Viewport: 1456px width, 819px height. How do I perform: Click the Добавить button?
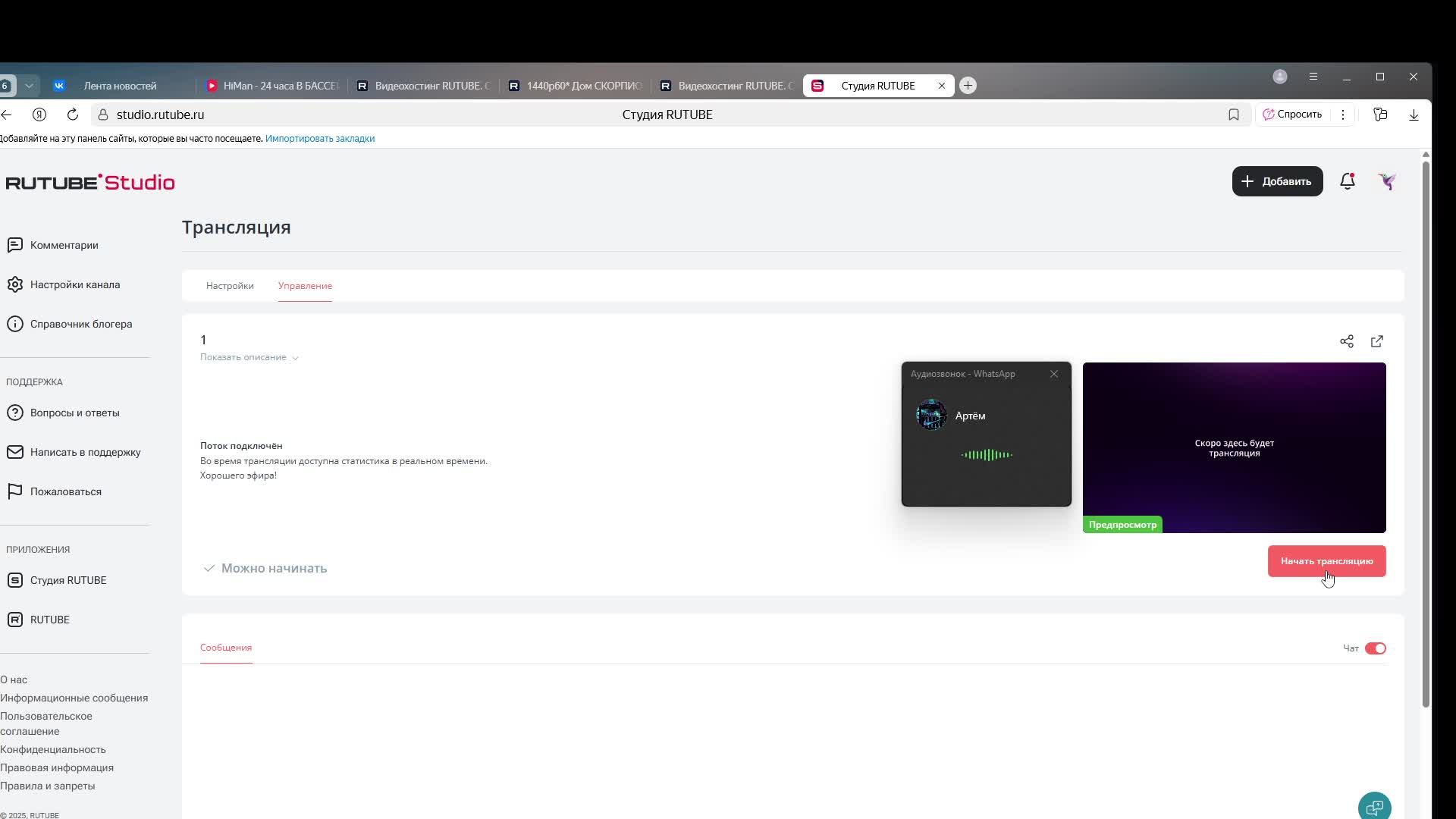coord(1277,181)
